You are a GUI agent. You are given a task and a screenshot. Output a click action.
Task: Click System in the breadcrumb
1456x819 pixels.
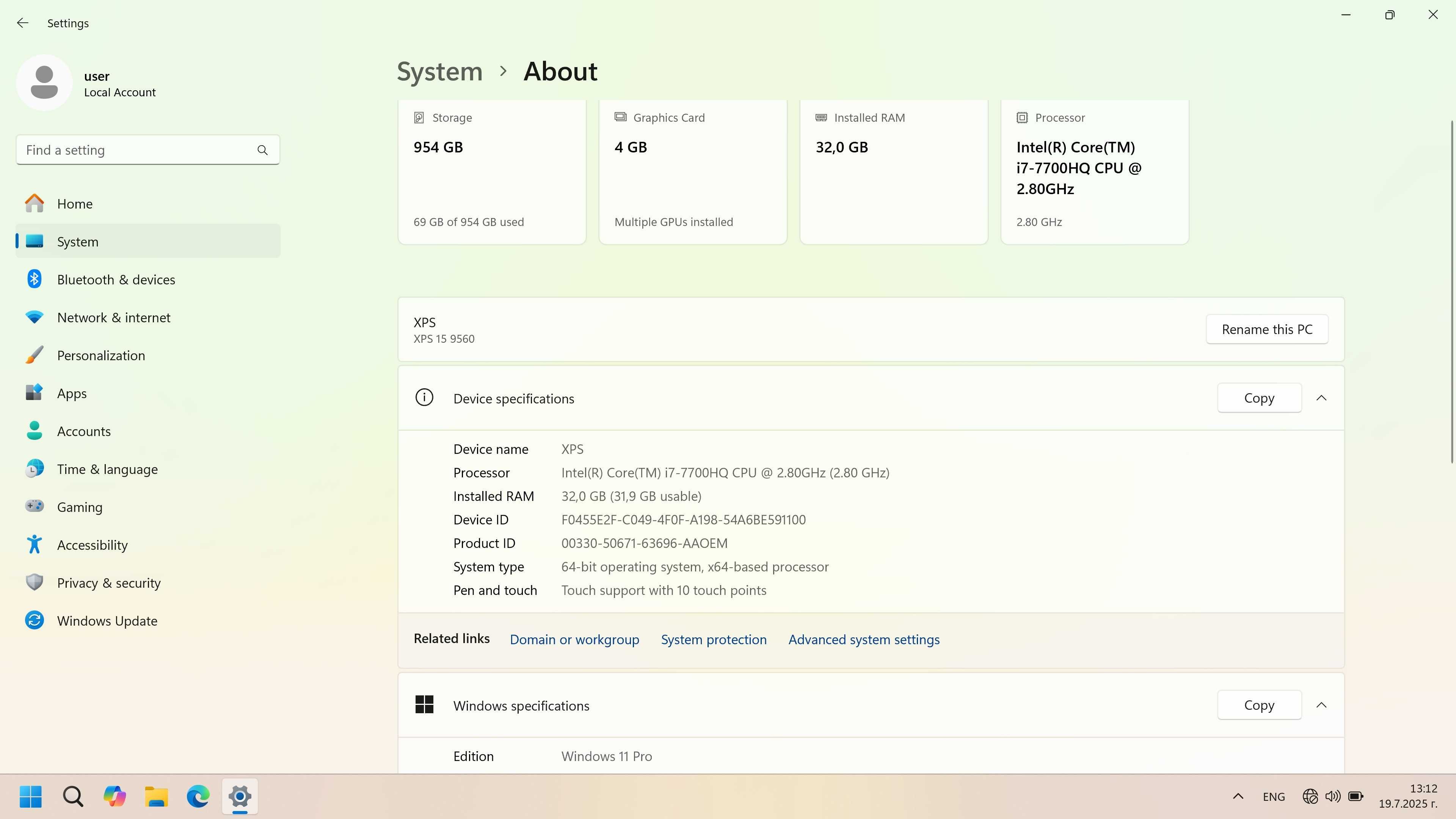coord(439,71)
